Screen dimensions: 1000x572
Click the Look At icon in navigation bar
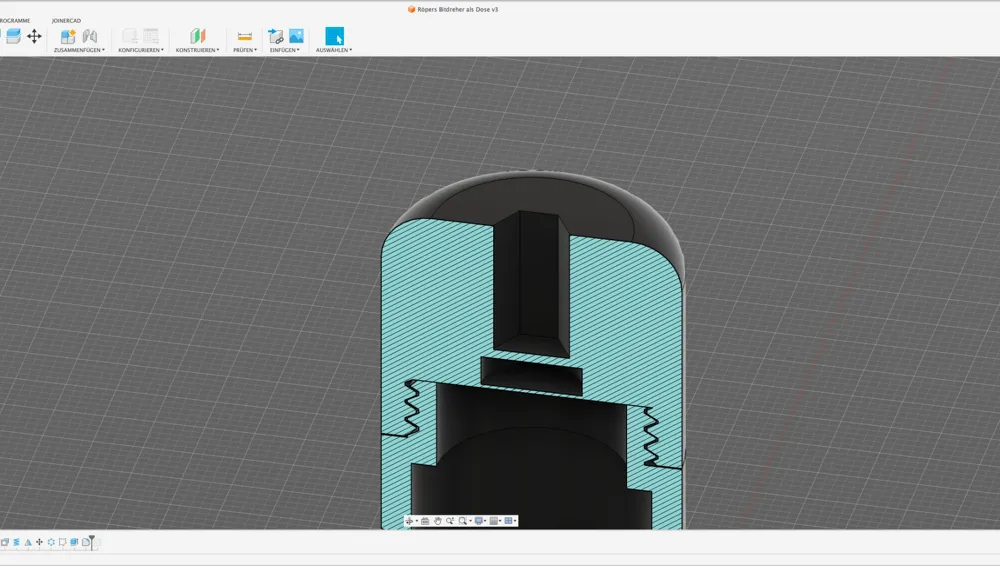(x=425, y=521)
